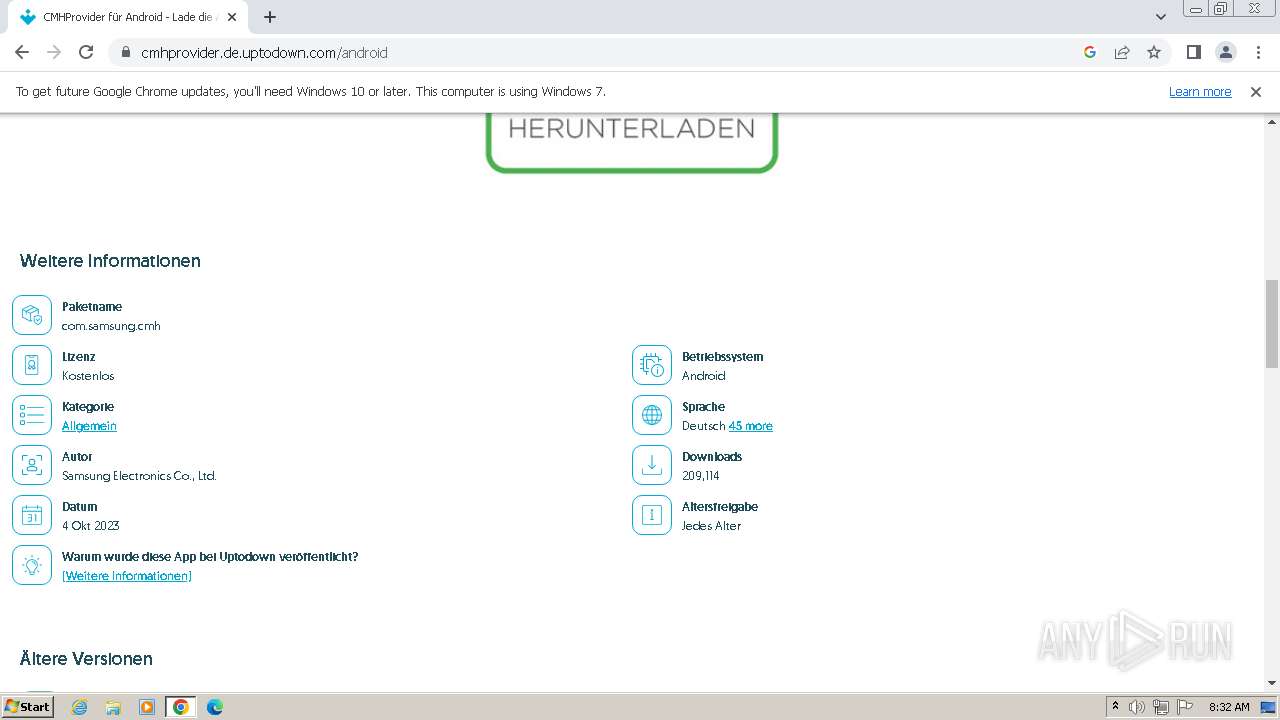Click scrollbar down arrow

[1272, 683]
